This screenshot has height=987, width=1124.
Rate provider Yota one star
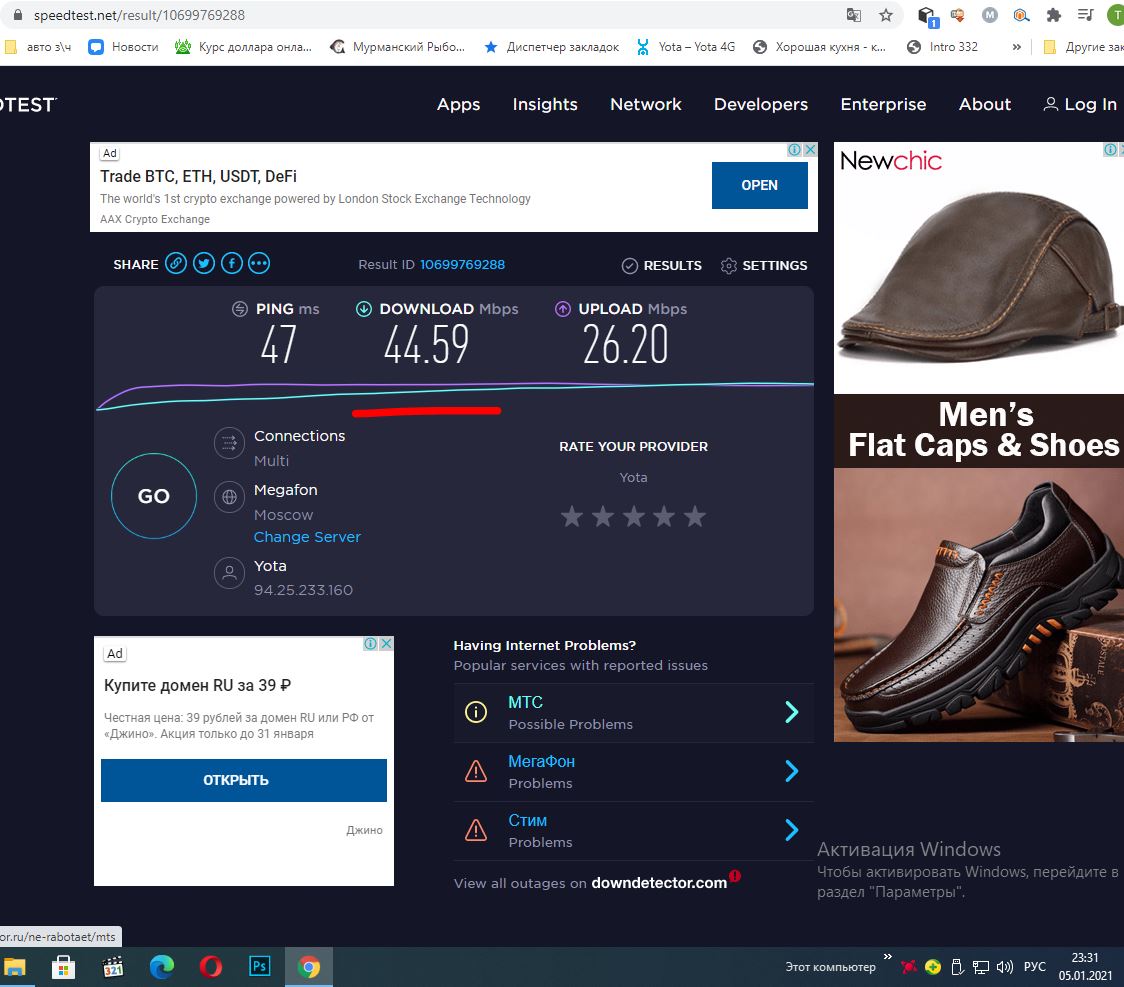tap(572, 517)
